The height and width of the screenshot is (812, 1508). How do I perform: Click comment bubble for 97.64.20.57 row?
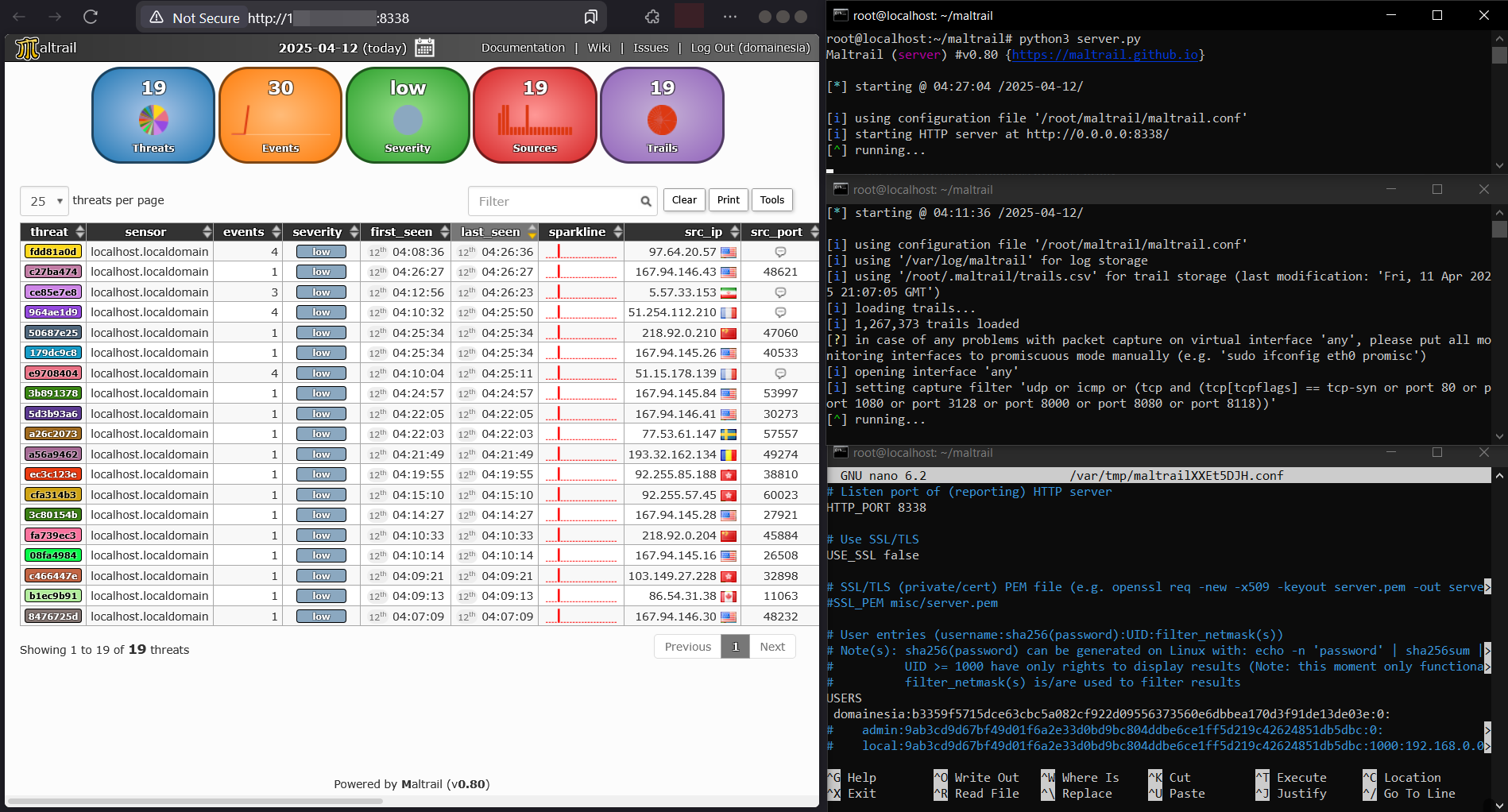[x=780, y=252]
